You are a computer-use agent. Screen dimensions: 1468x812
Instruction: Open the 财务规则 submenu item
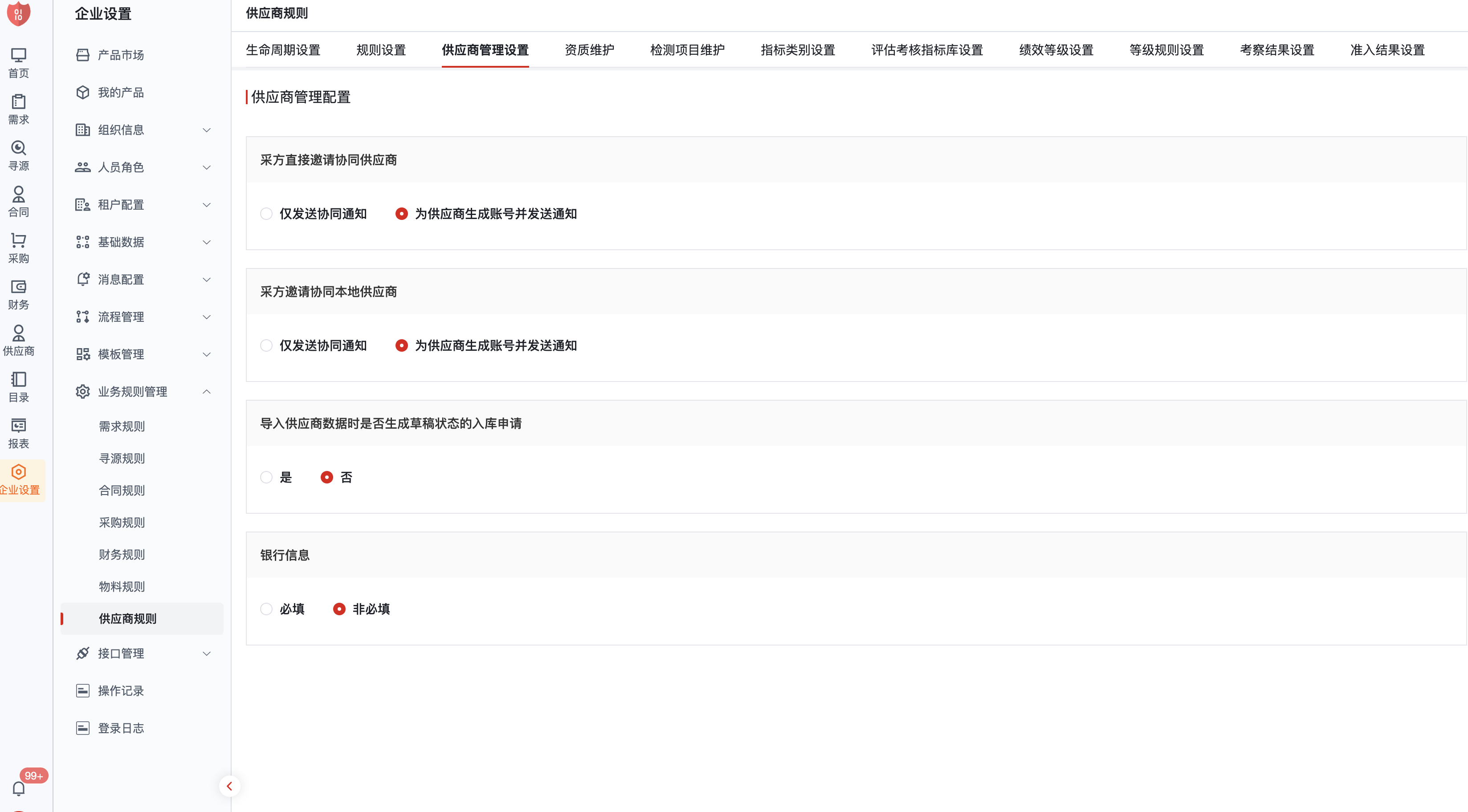pos(122,555)
